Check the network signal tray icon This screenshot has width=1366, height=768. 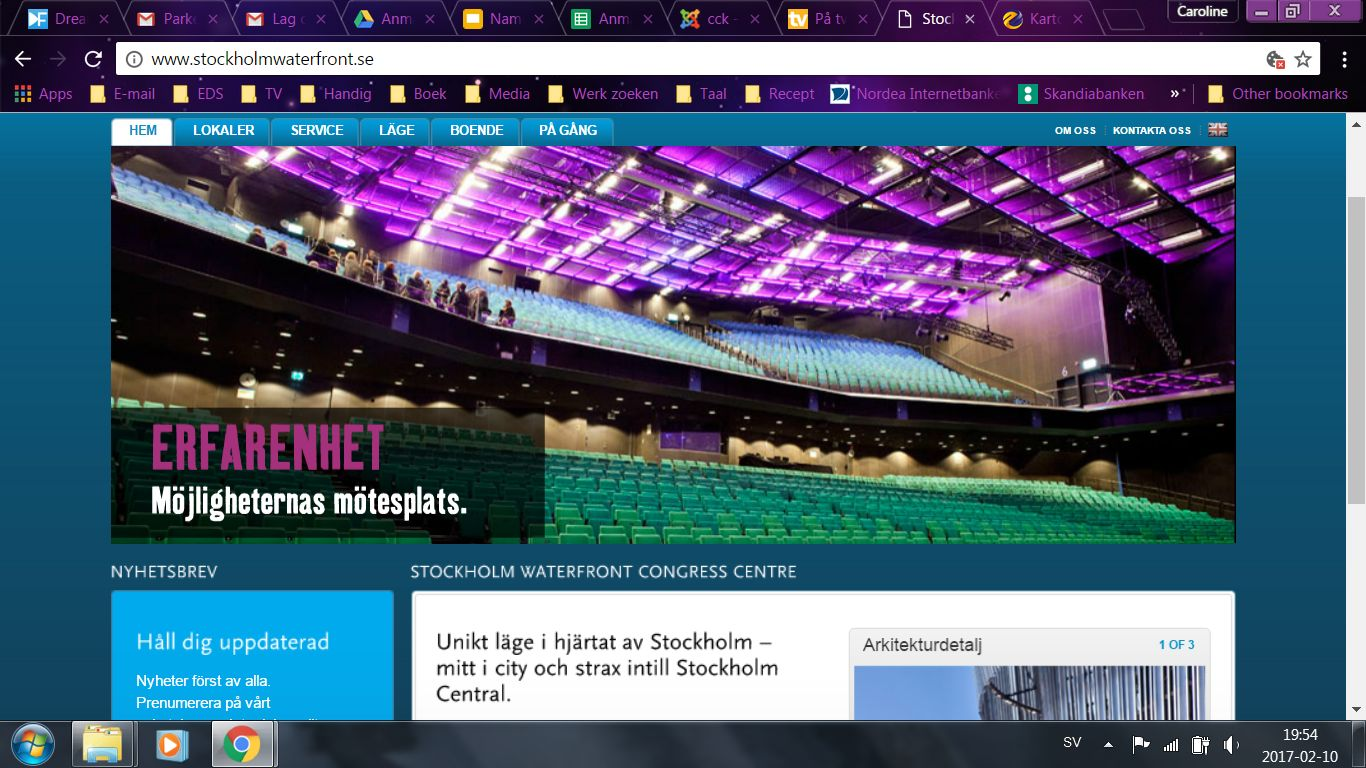click(1171, 745)
